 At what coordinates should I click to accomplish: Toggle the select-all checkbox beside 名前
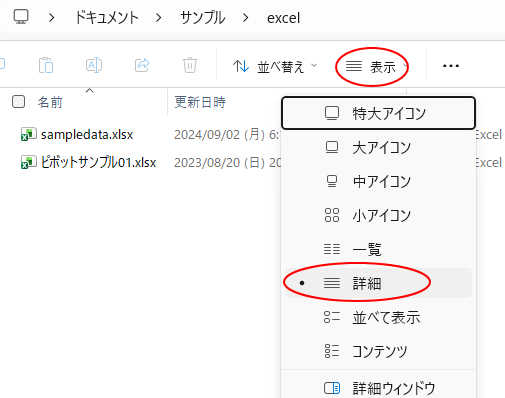pos(18,102)
